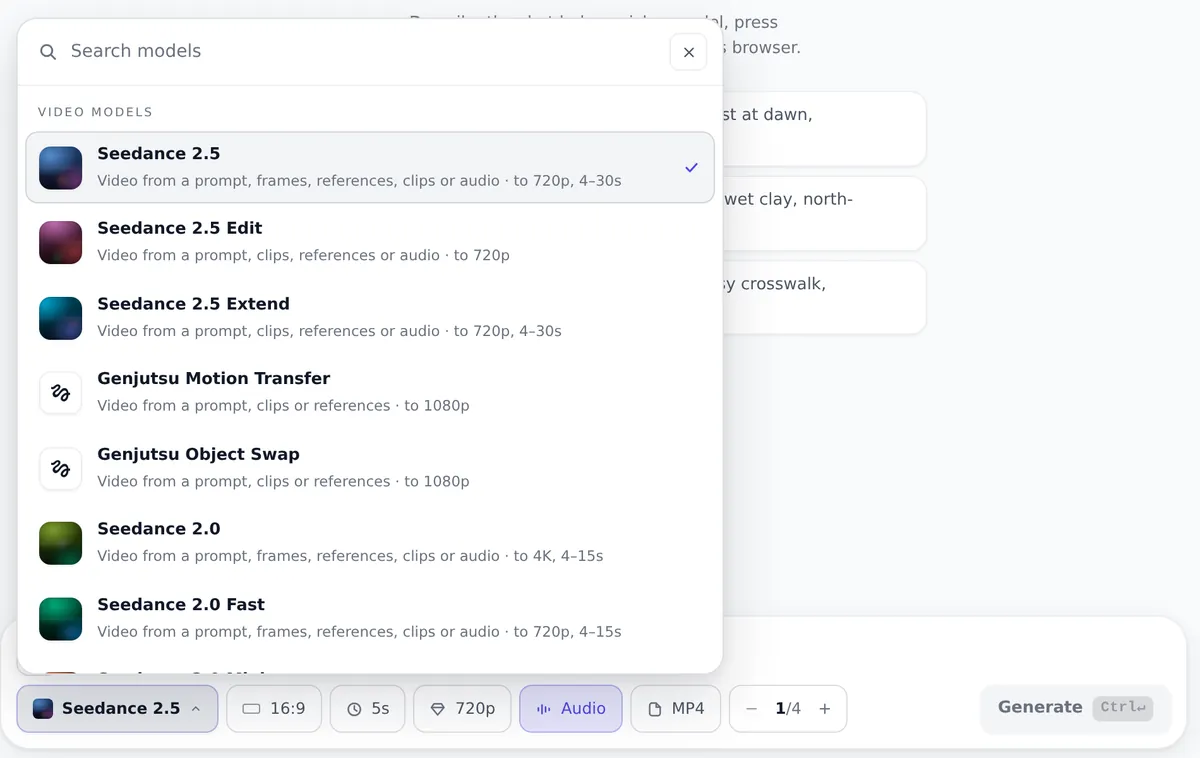This screenshot has width=1200, height=758.
Task: Open the 5s duration selector
Action: tap(367, 708)
